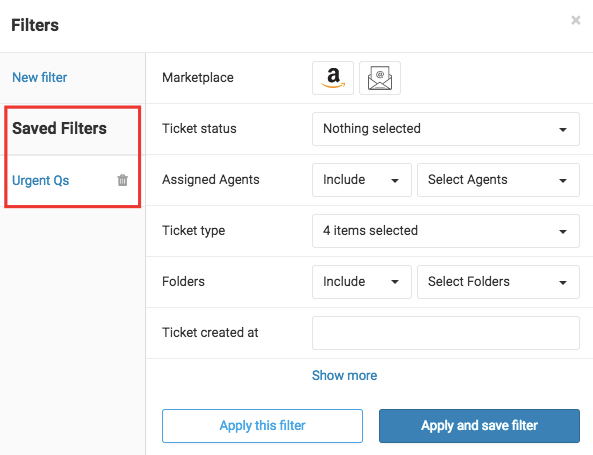Click the Ticket type caret arrow
Screen dimensions: 593x455
(563, 231)
